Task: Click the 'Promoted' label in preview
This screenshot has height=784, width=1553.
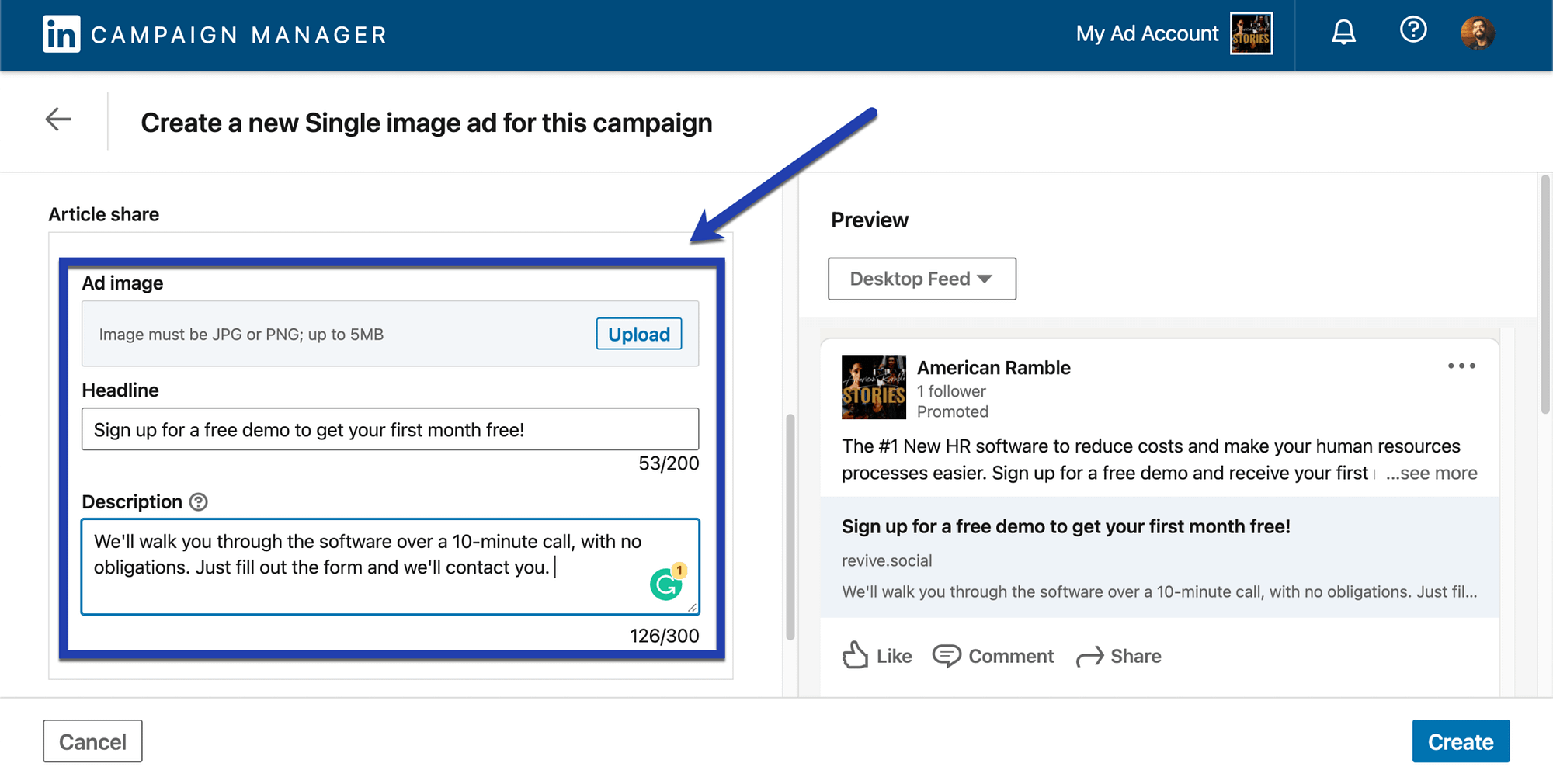Action: point(953,411)
